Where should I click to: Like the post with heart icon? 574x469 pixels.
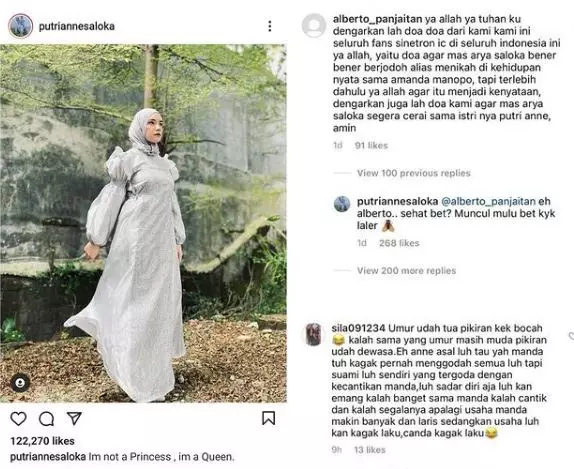[x=18, y=418]
